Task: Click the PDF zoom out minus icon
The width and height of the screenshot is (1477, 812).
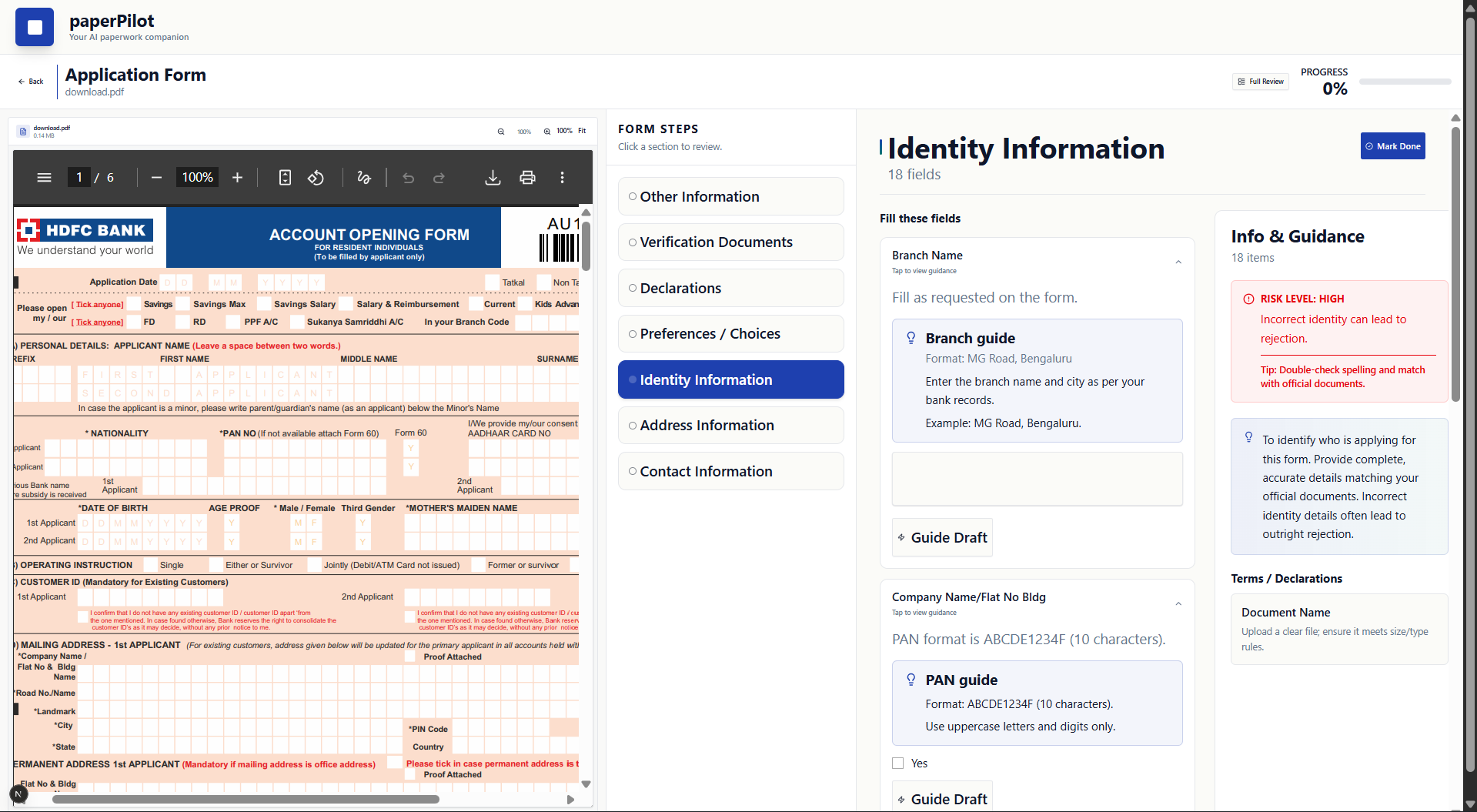Action: 156,178
